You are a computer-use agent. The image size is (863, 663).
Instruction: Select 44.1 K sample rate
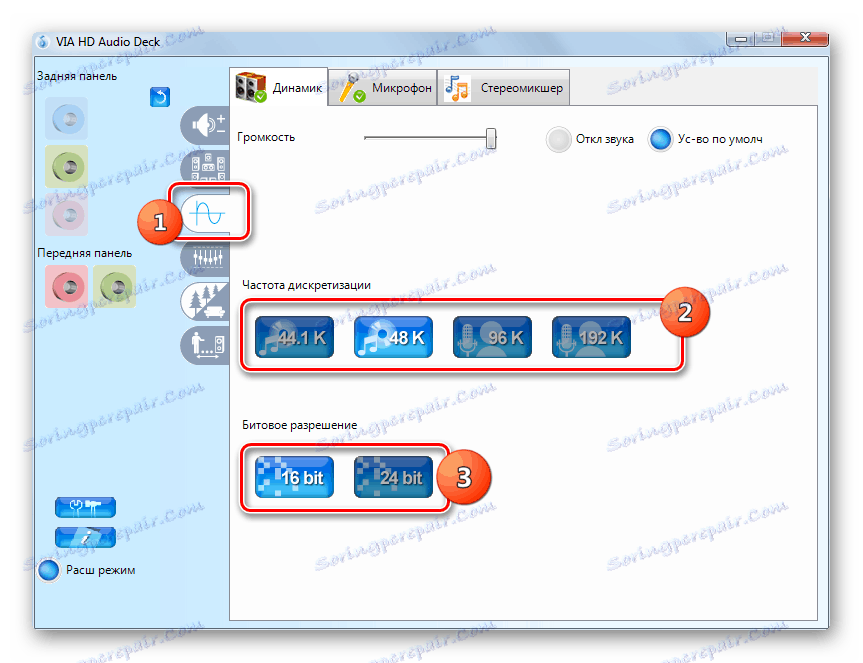point(294,337)
